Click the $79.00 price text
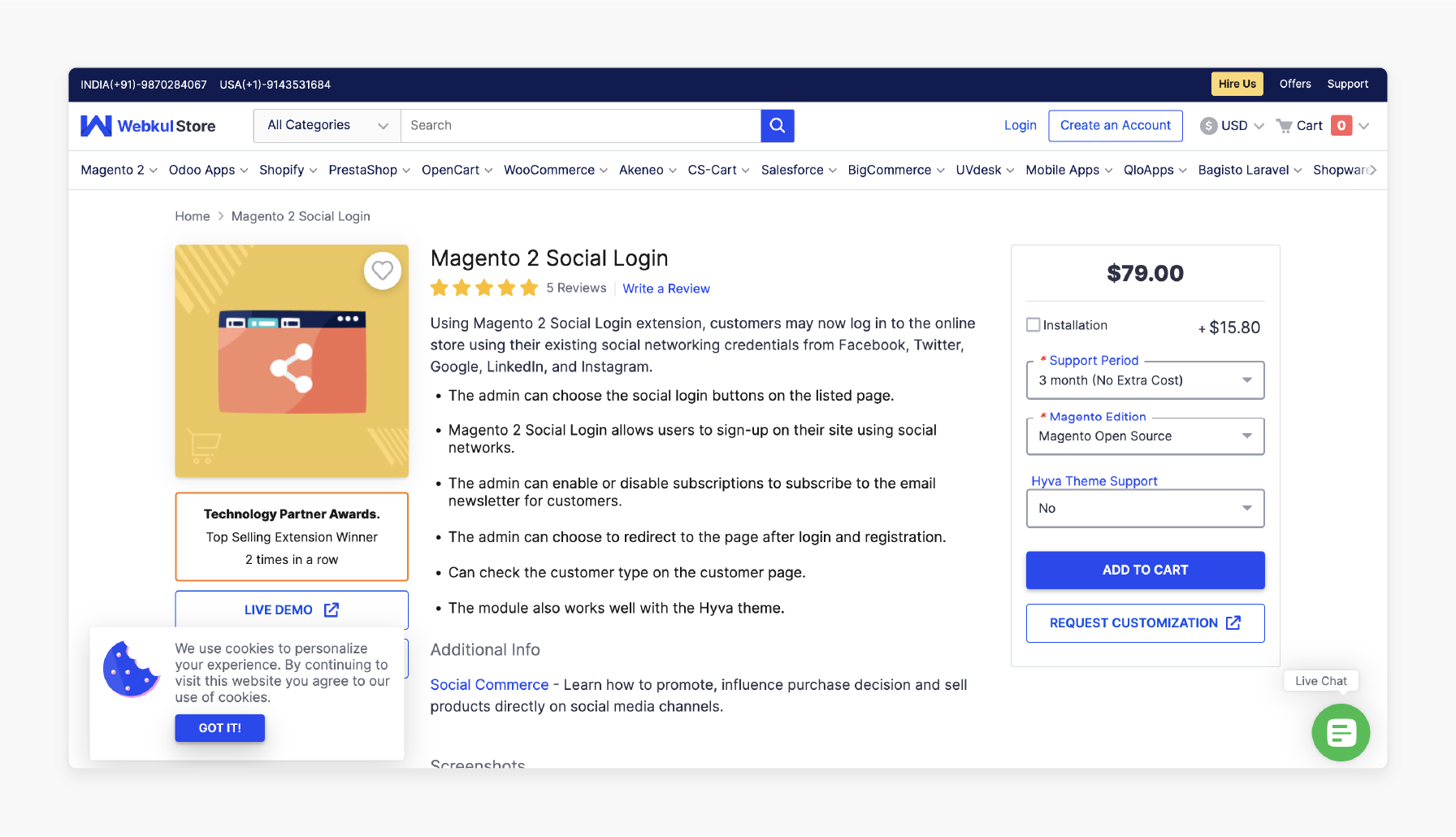Viewport: 1456px width, 837px height. [1146, 273]
